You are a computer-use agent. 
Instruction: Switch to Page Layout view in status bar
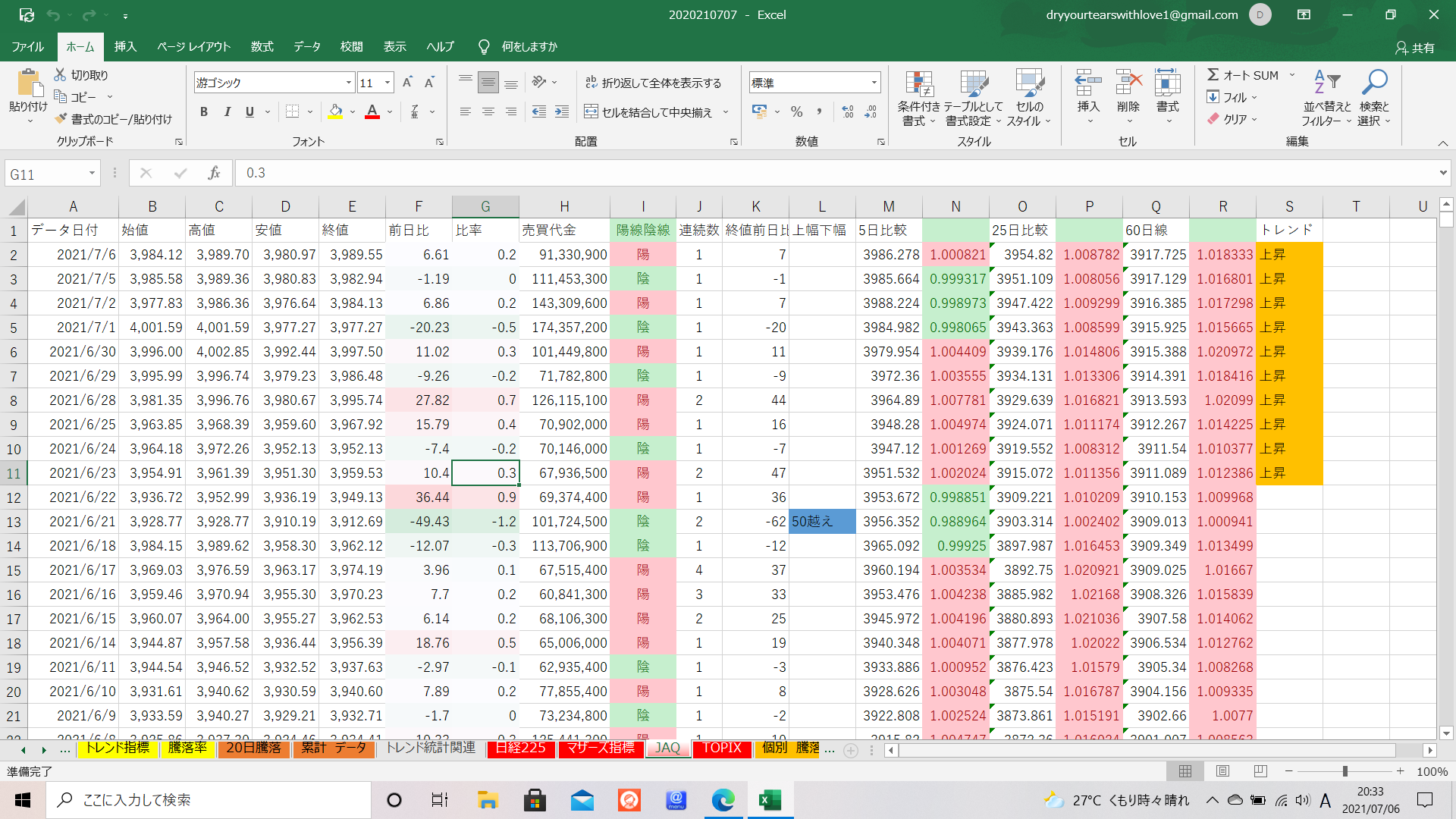[x=1222, y=771]
